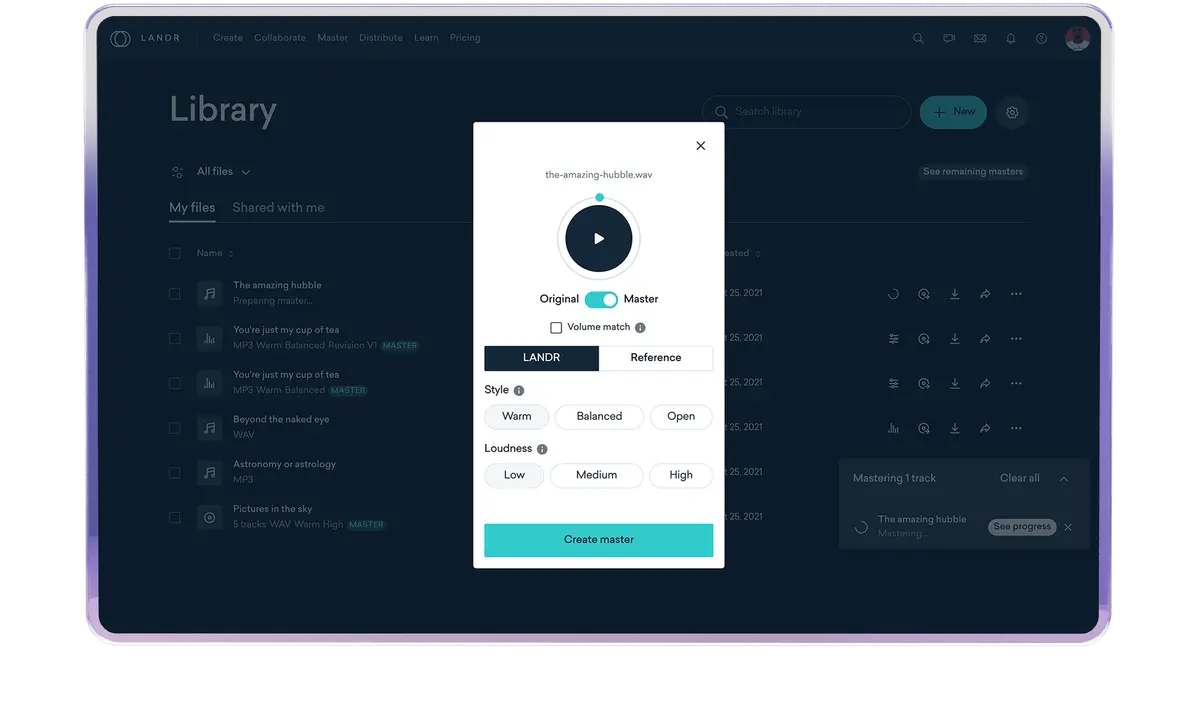Select checkbox for Astronomy or astrology
Viewport: 1200px width, 724px height.
pos(175,473)
